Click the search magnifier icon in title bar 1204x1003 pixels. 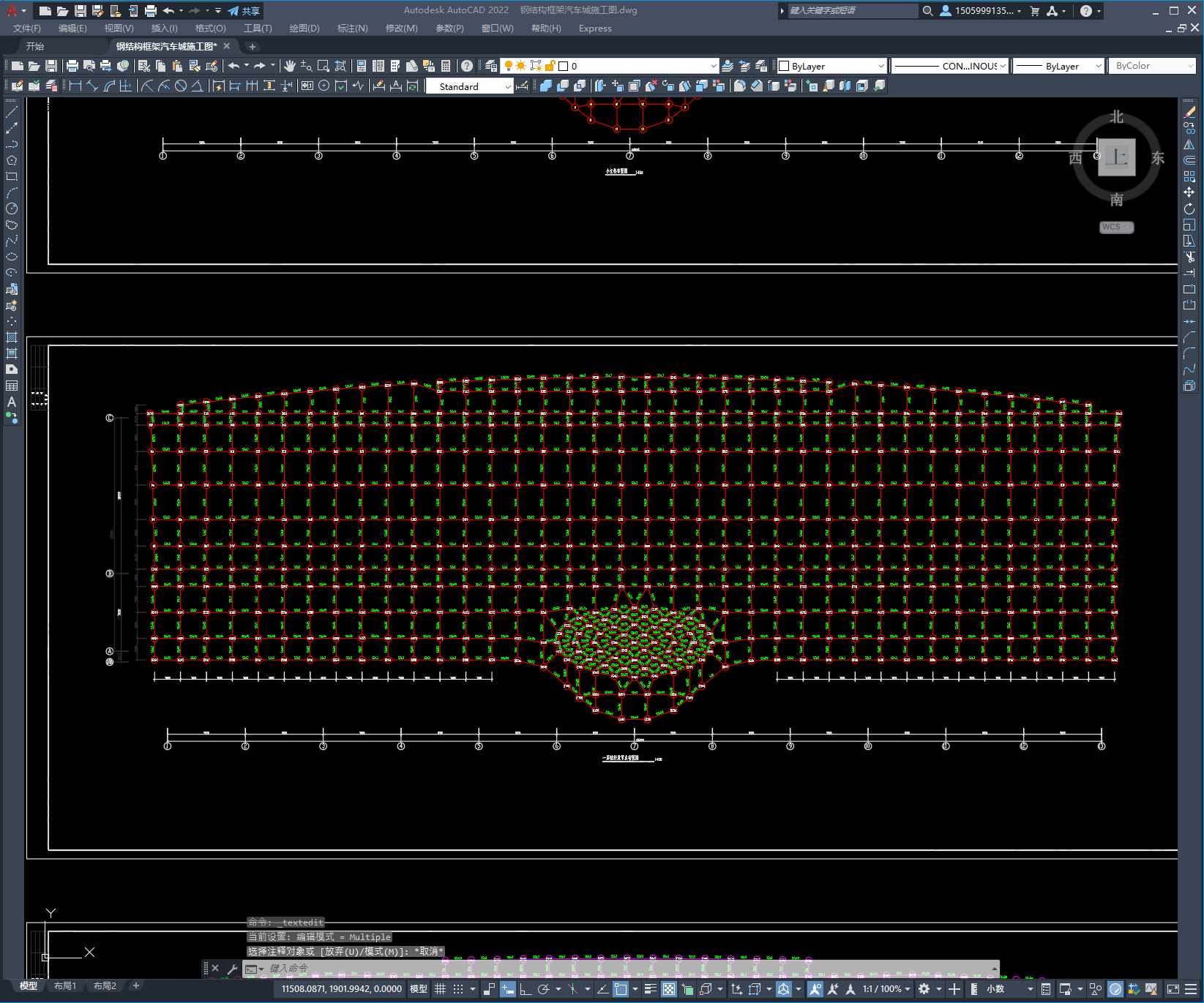pos(928,11)
